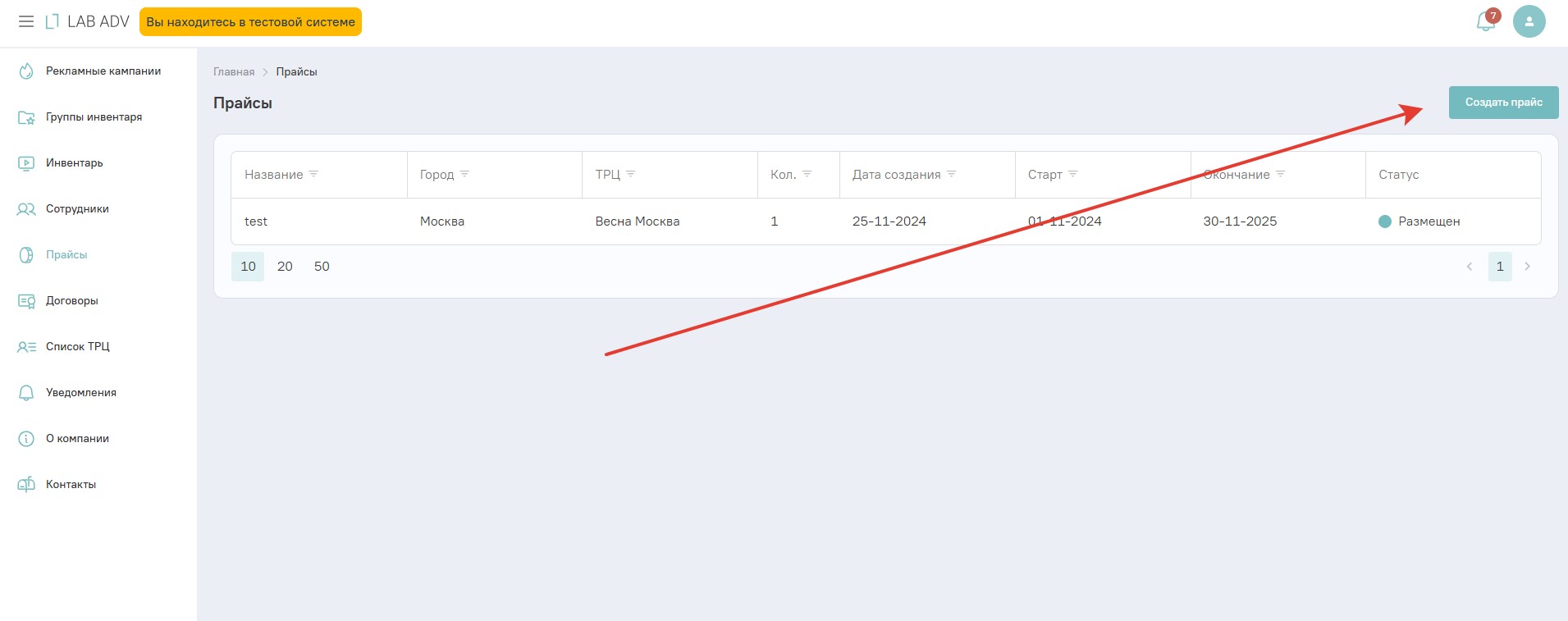The width and height of the screenshot is (1568, 621).
Task: Open the Название column filter
Action: tap(313, 174)
